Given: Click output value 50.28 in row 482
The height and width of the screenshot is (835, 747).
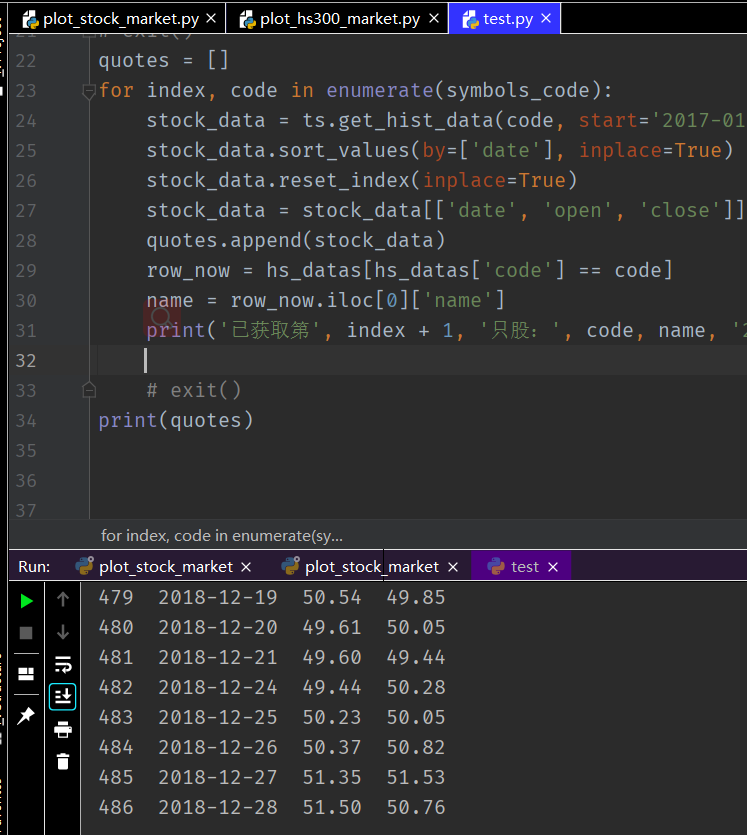Looking at the screenshot, I should (x=416, y=687).
